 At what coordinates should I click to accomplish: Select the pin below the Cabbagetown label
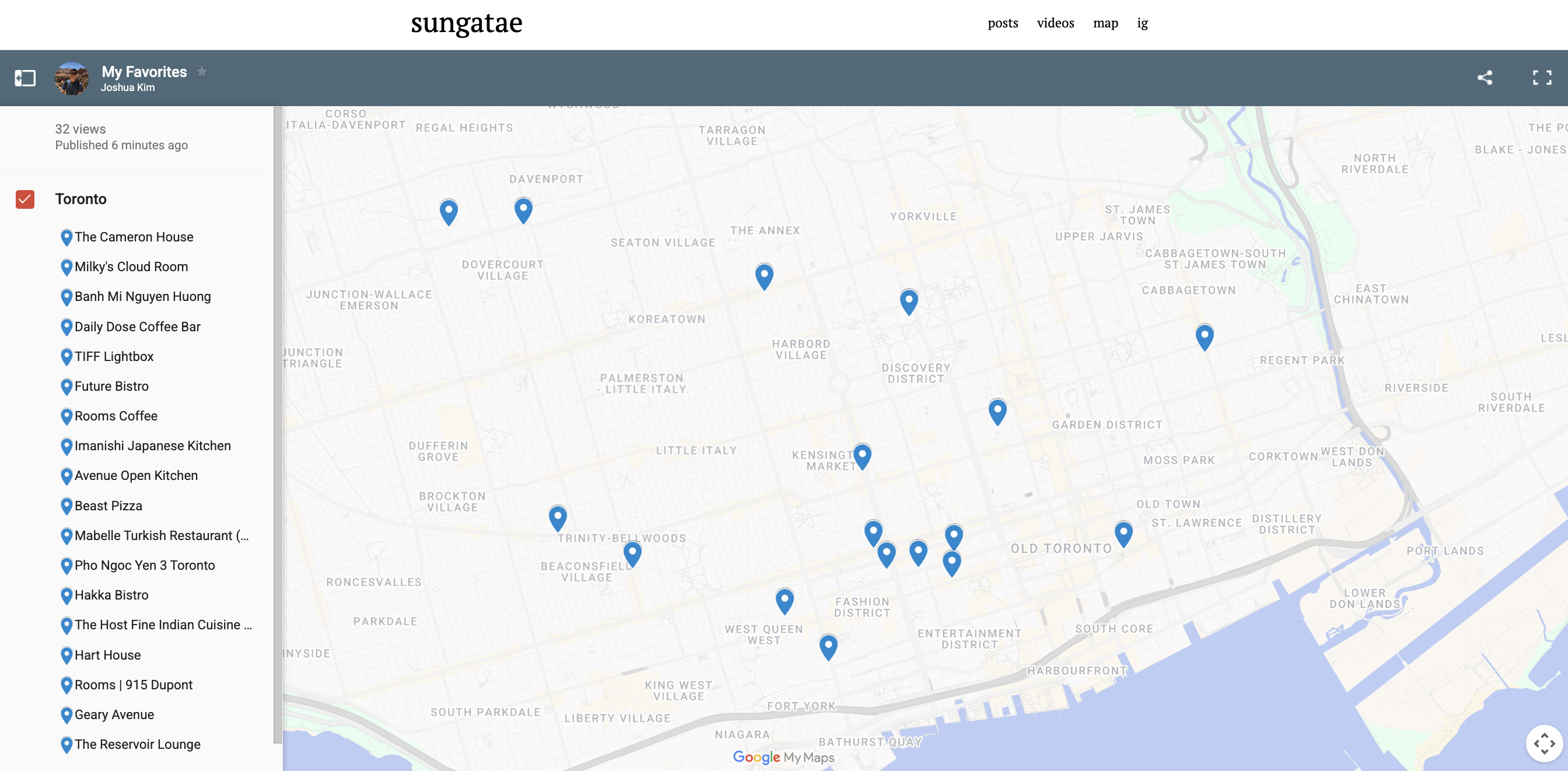[x=1204, y=338]
